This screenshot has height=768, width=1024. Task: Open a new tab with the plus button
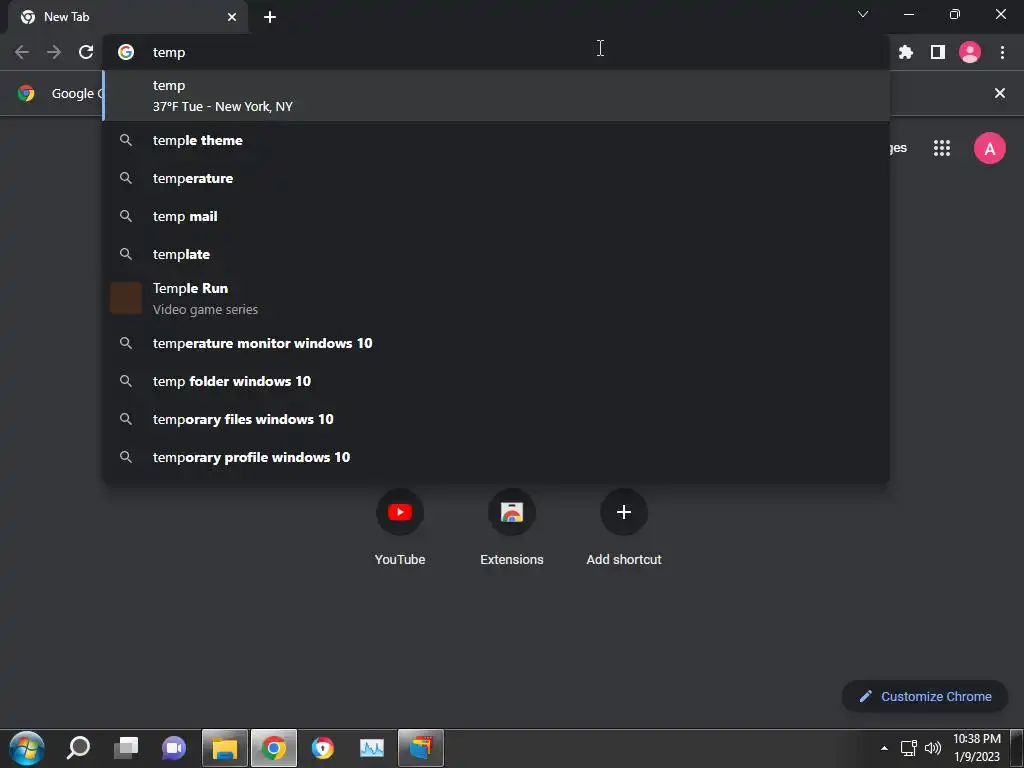click(270, 17)
